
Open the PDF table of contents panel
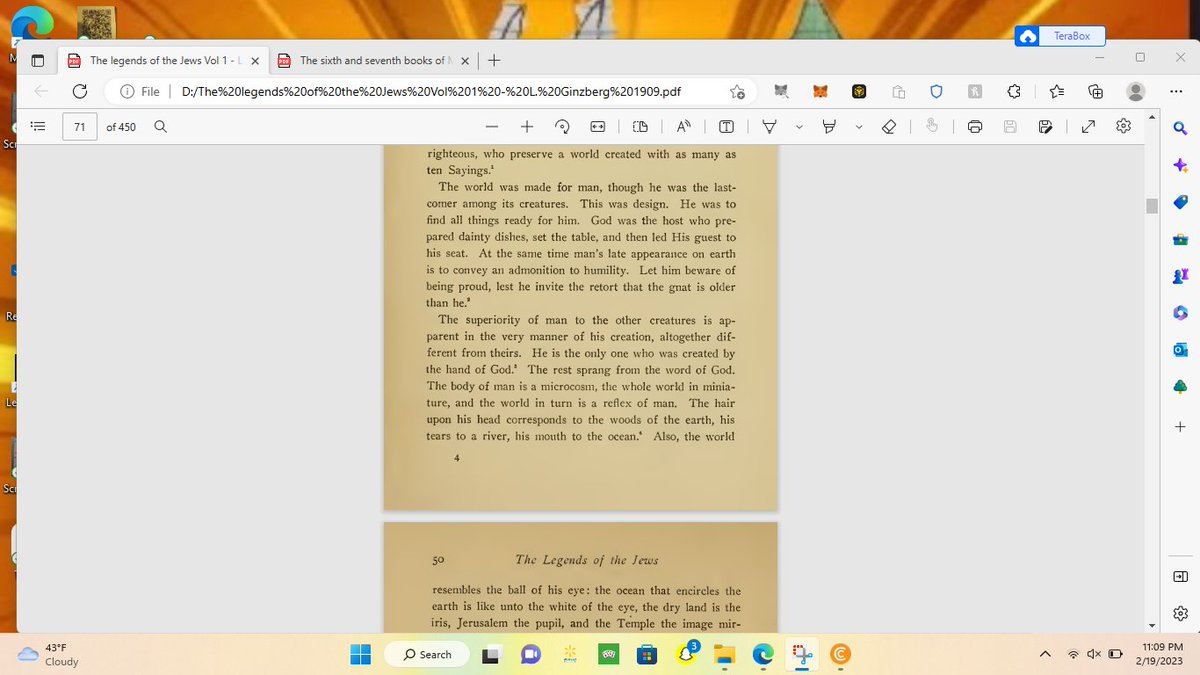(37, 127)
